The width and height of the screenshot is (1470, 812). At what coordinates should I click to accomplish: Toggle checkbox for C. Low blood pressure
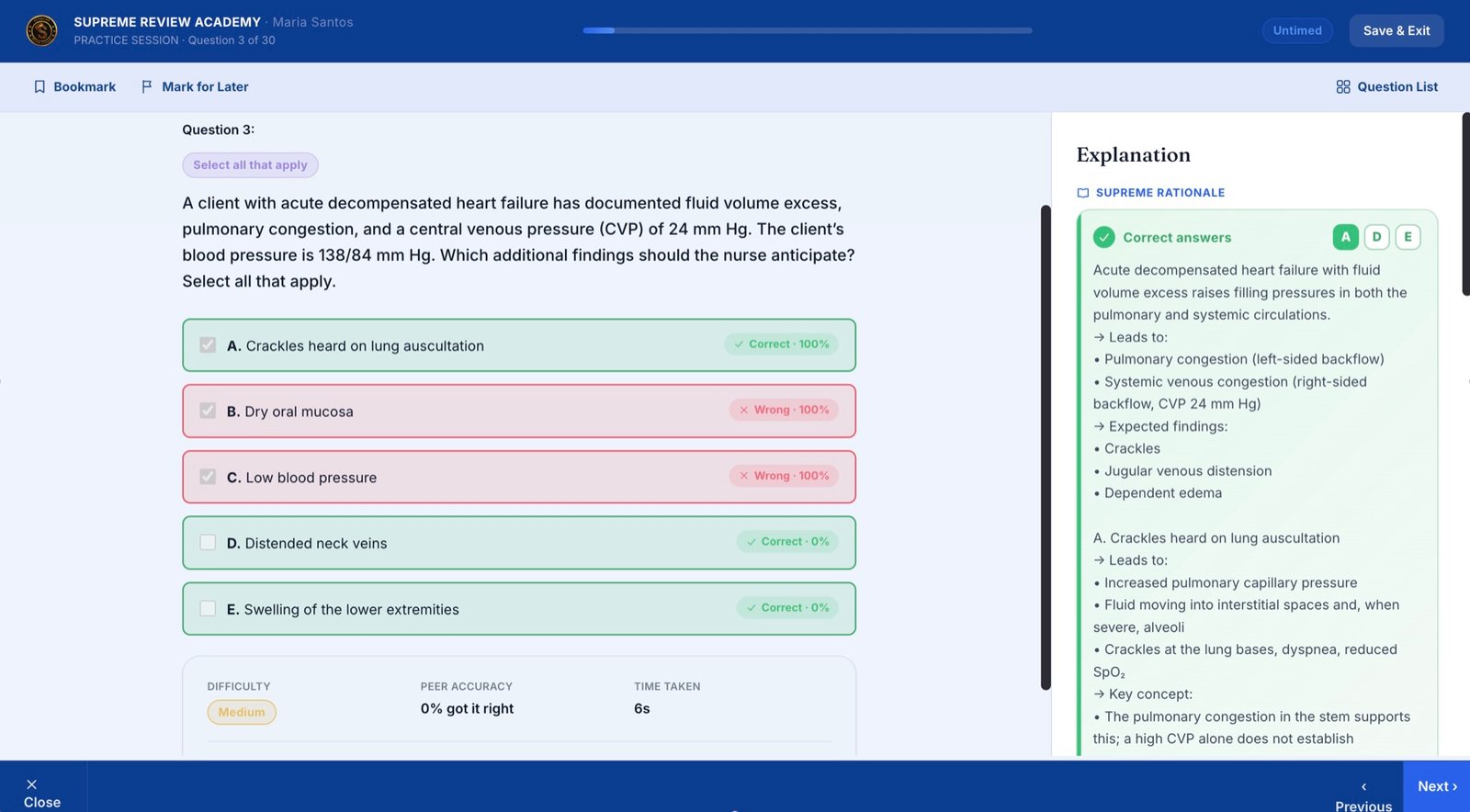click(x=208, y=477)
